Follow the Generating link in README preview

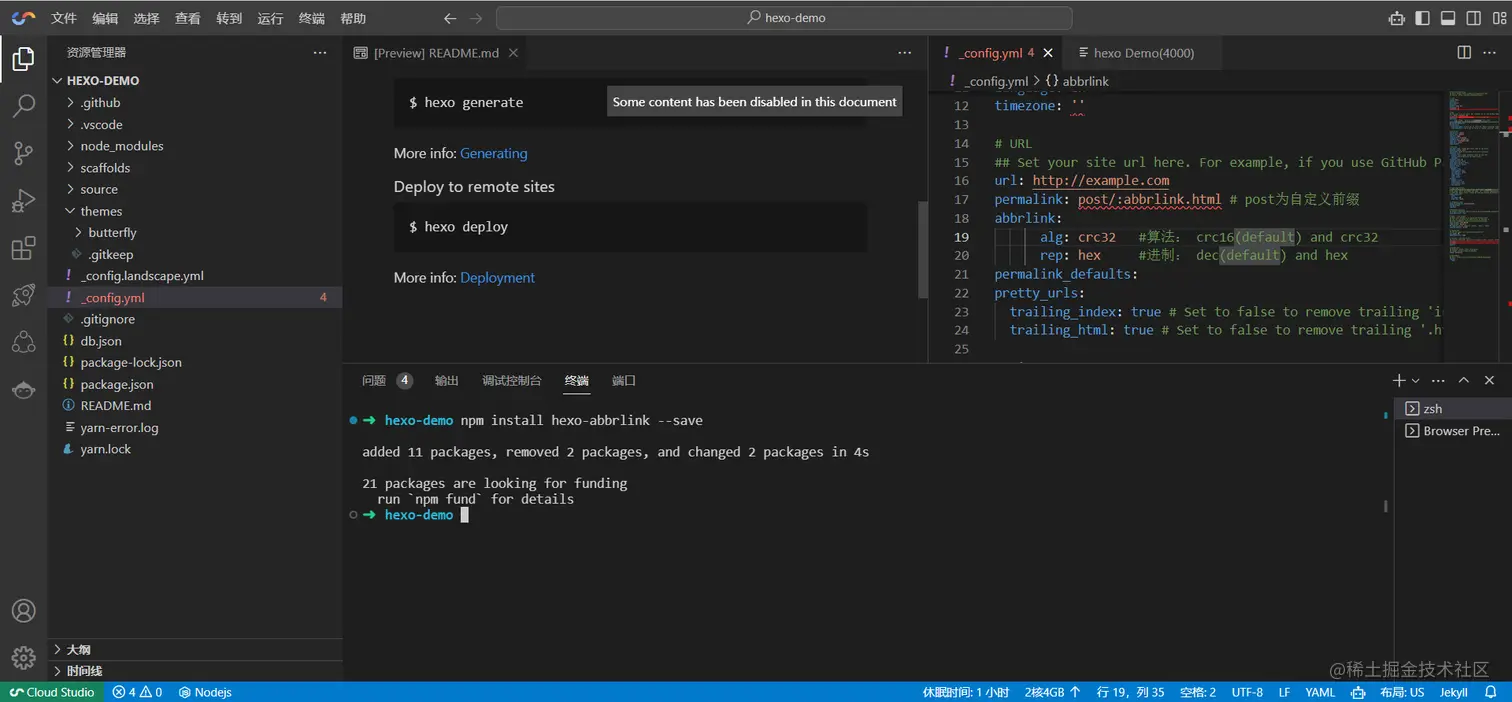494,154
